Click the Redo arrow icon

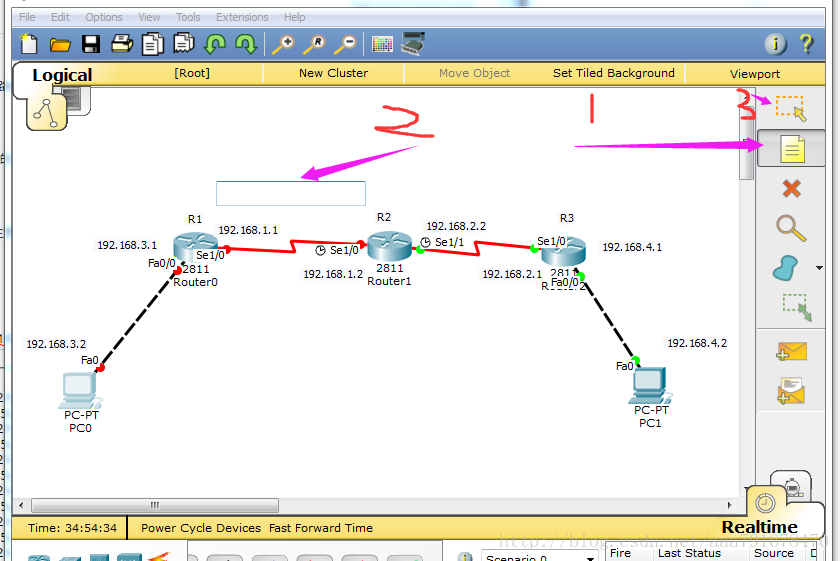click(x=246, y=44)
